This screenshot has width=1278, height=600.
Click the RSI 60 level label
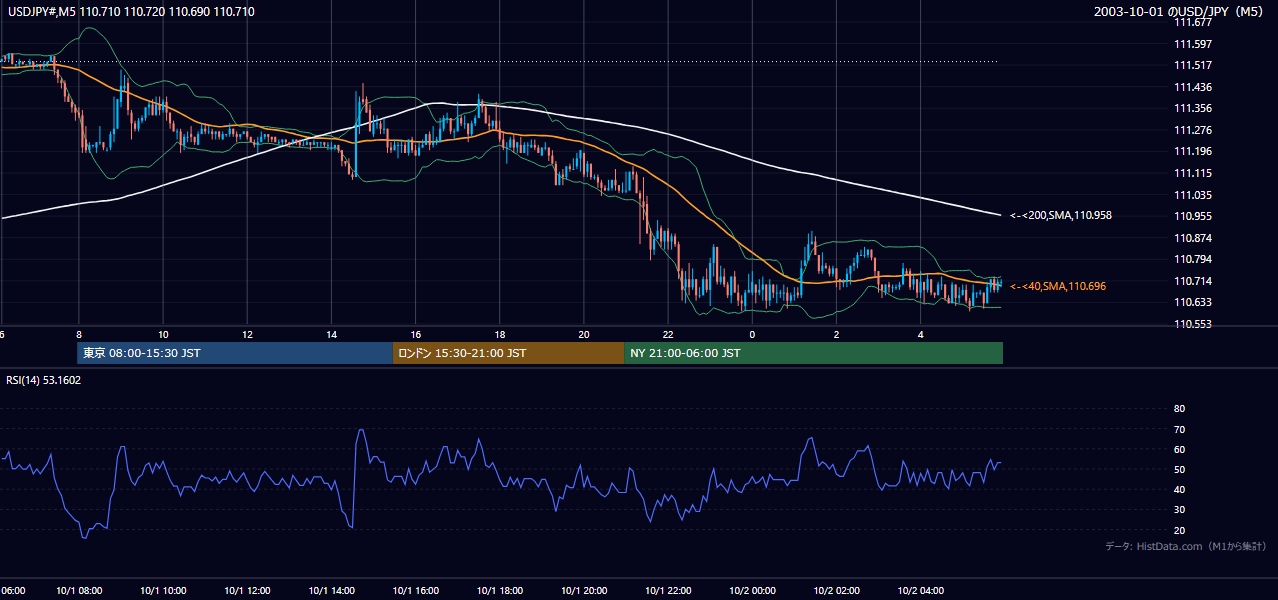click(1179, 449)
